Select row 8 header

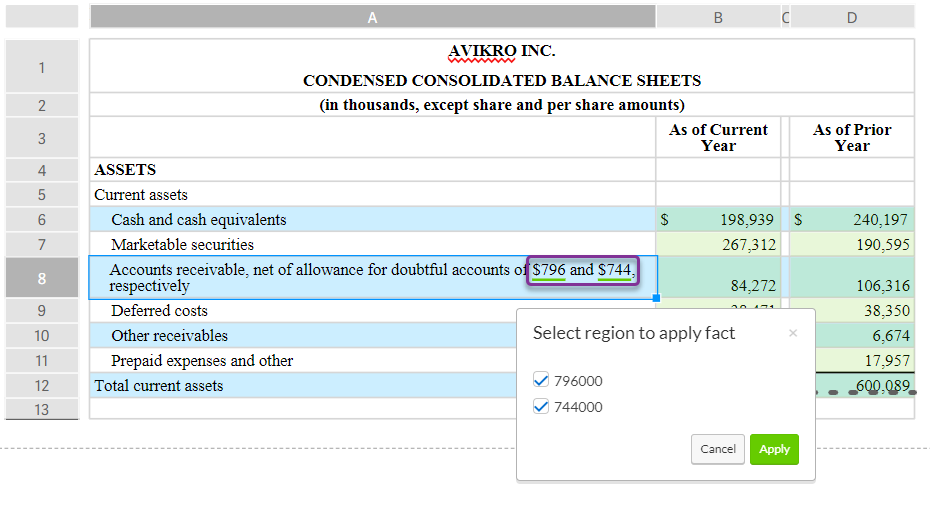(x=42, y=278)
